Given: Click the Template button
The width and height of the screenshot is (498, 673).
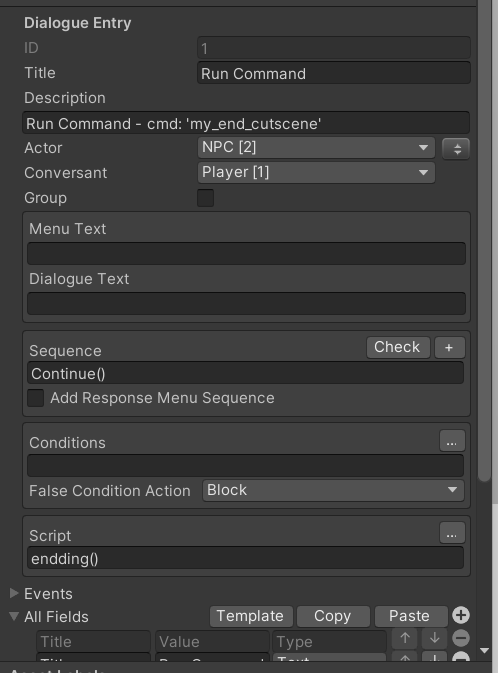Looking at the screenshot, I should click(251, 616).
